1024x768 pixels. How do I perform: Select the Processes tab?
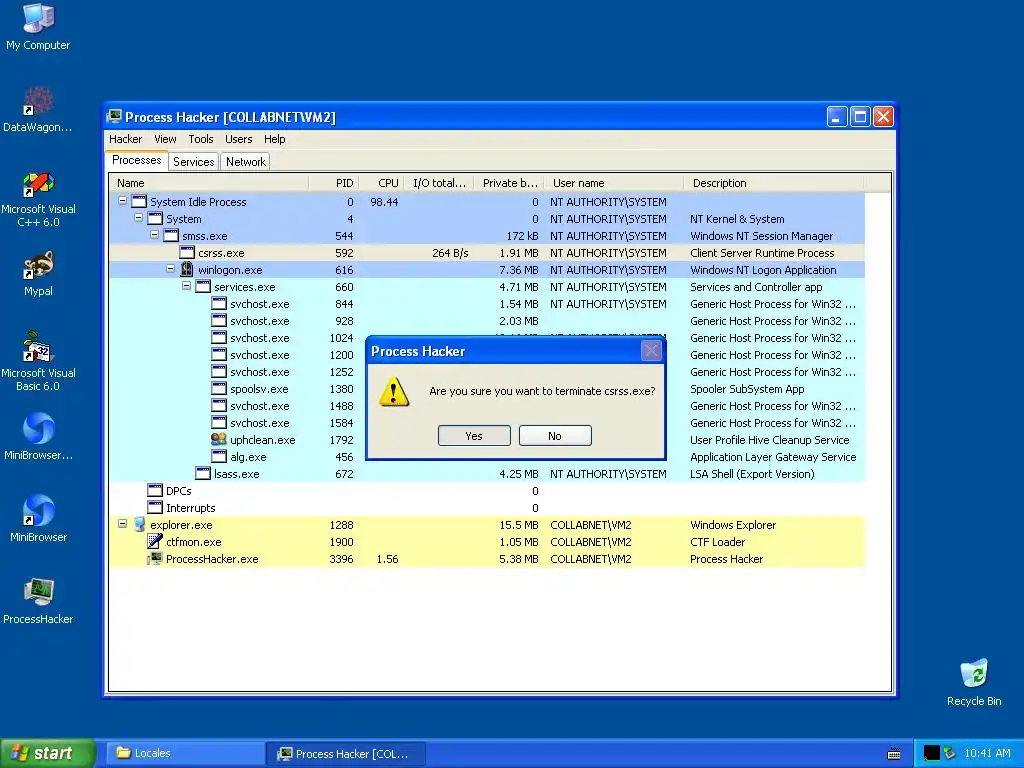point(136,160)
